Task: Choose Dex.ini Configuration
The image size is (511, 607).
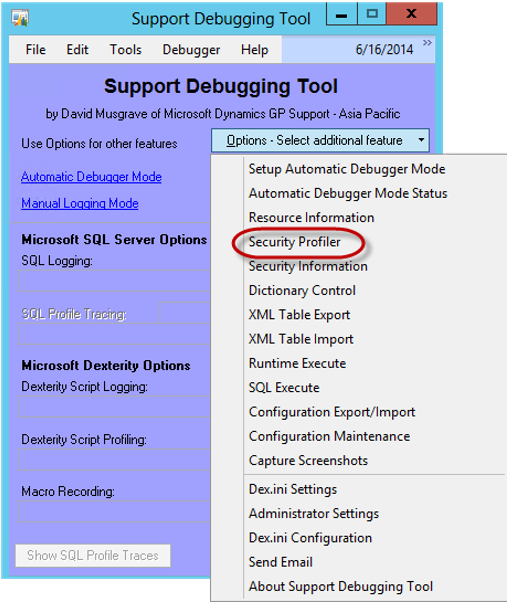Action: (310, 538)
